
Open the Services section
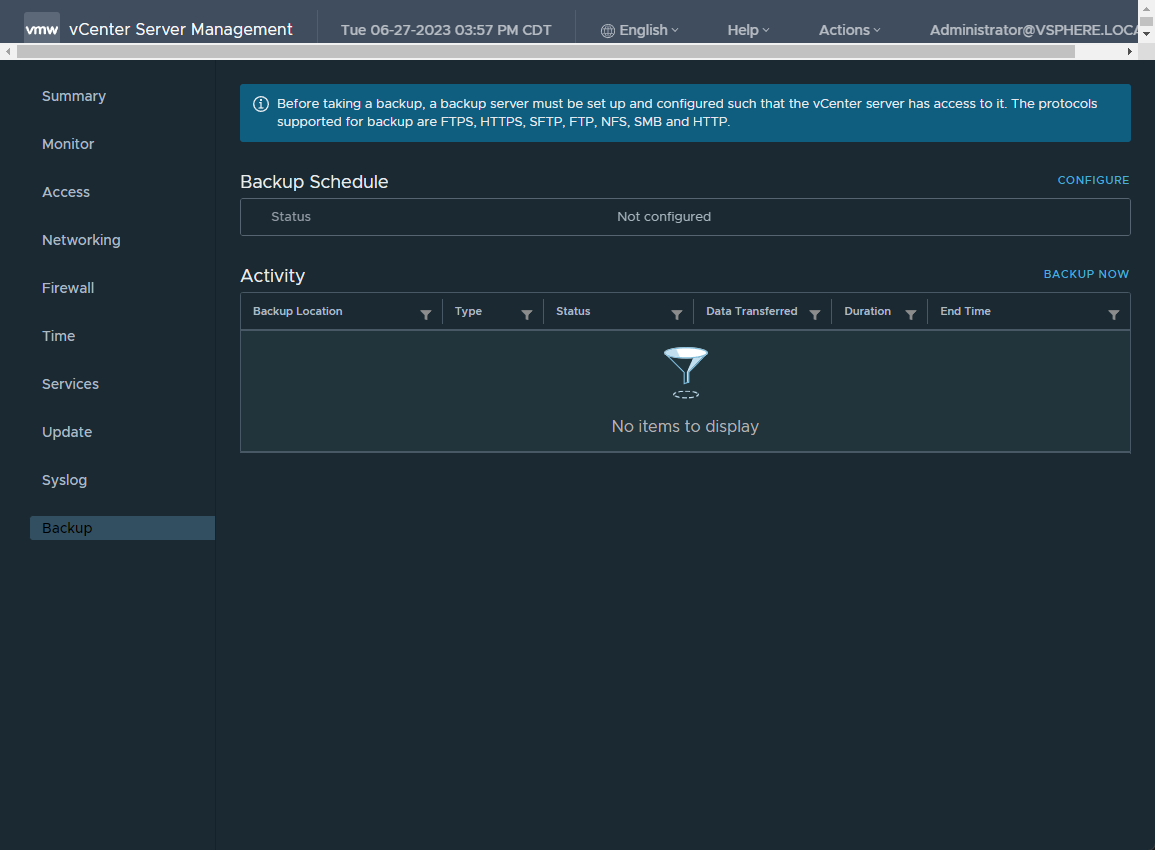pyautogui.click(x=70, y=384)
